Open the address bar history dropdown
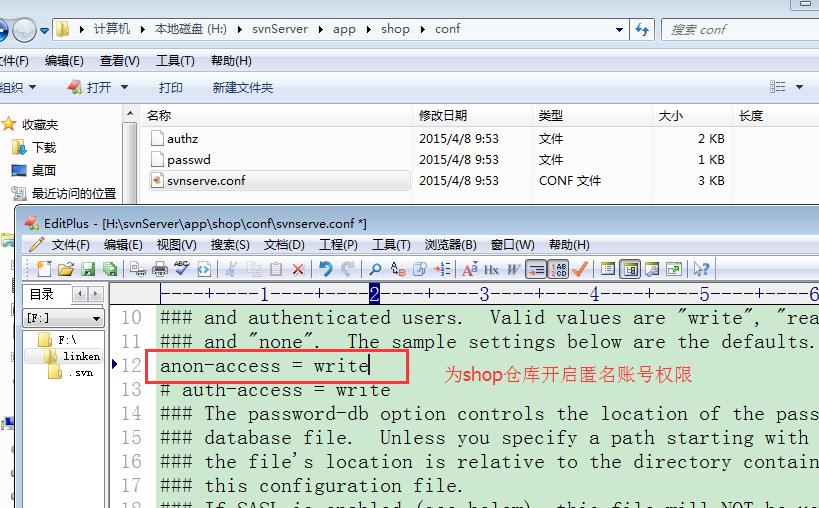Screen dimensions: 819x508 pos(619,30)
